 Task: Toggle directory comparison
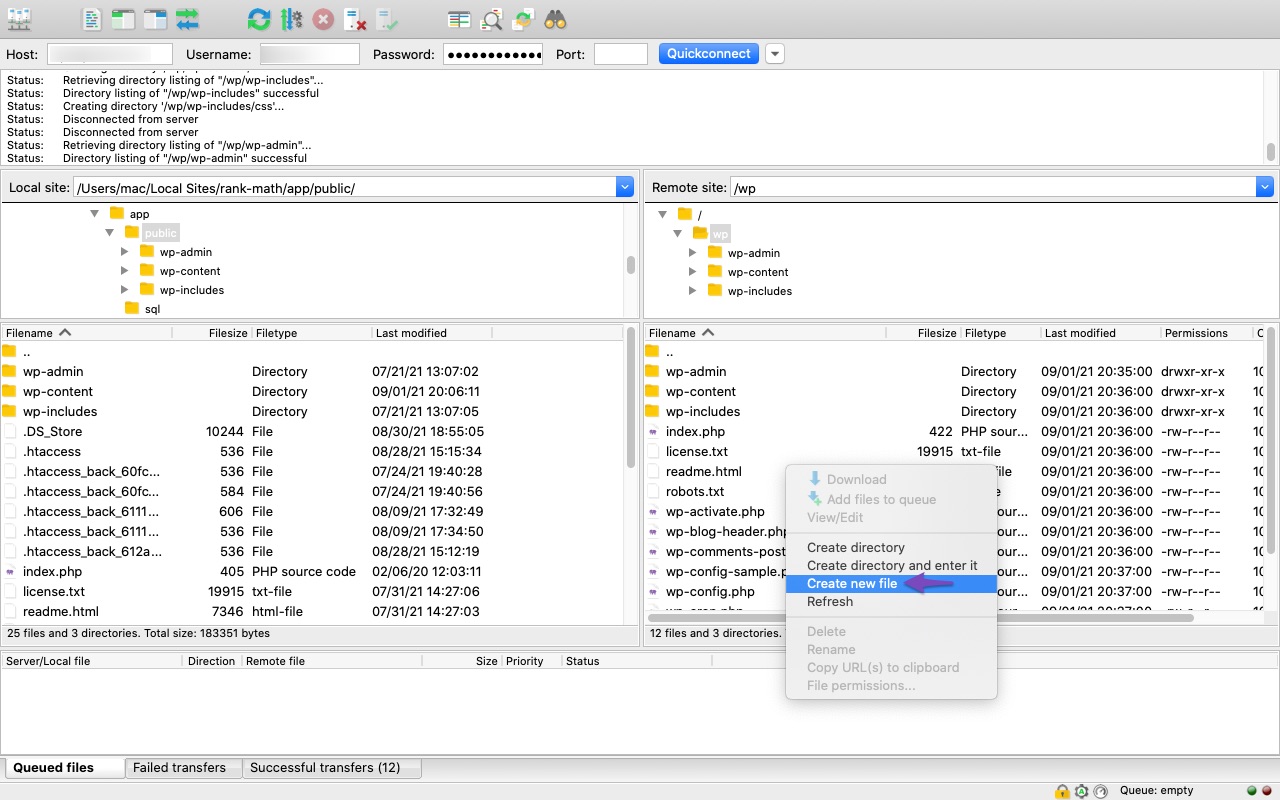pos(491,18)
